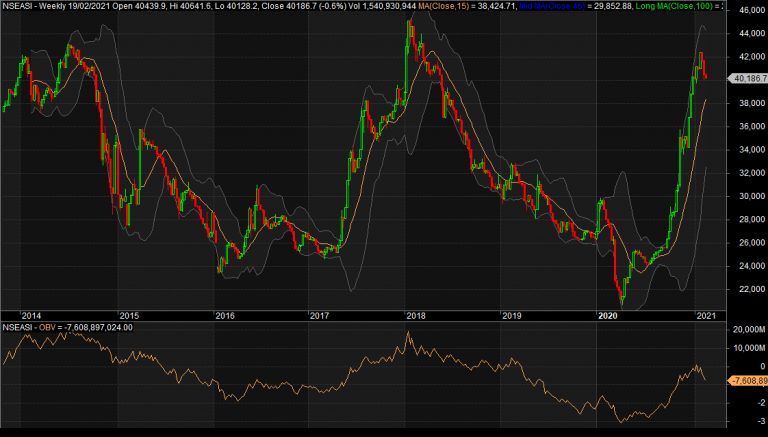Click the 40,186.7 current price marker

point(748,78)
